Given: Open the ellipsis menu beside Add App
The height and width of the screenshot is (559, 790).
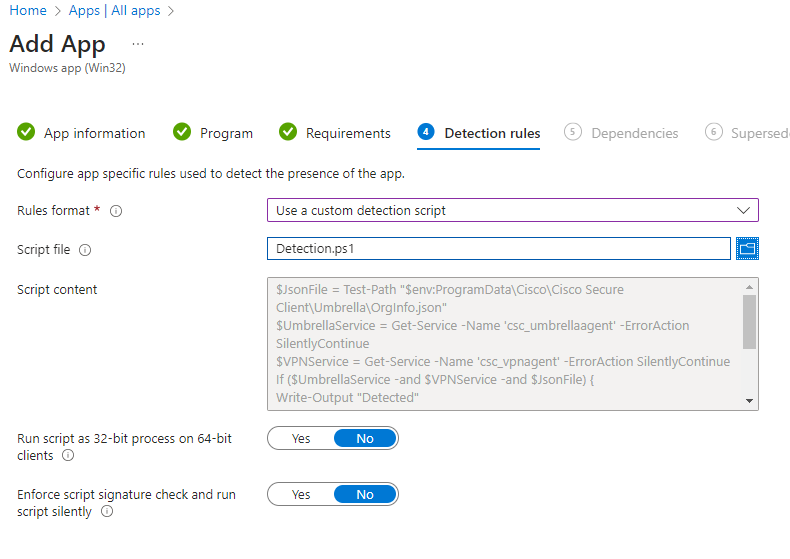Looking at the screenshot, I should pyautogui.click(x=138, y=45).
